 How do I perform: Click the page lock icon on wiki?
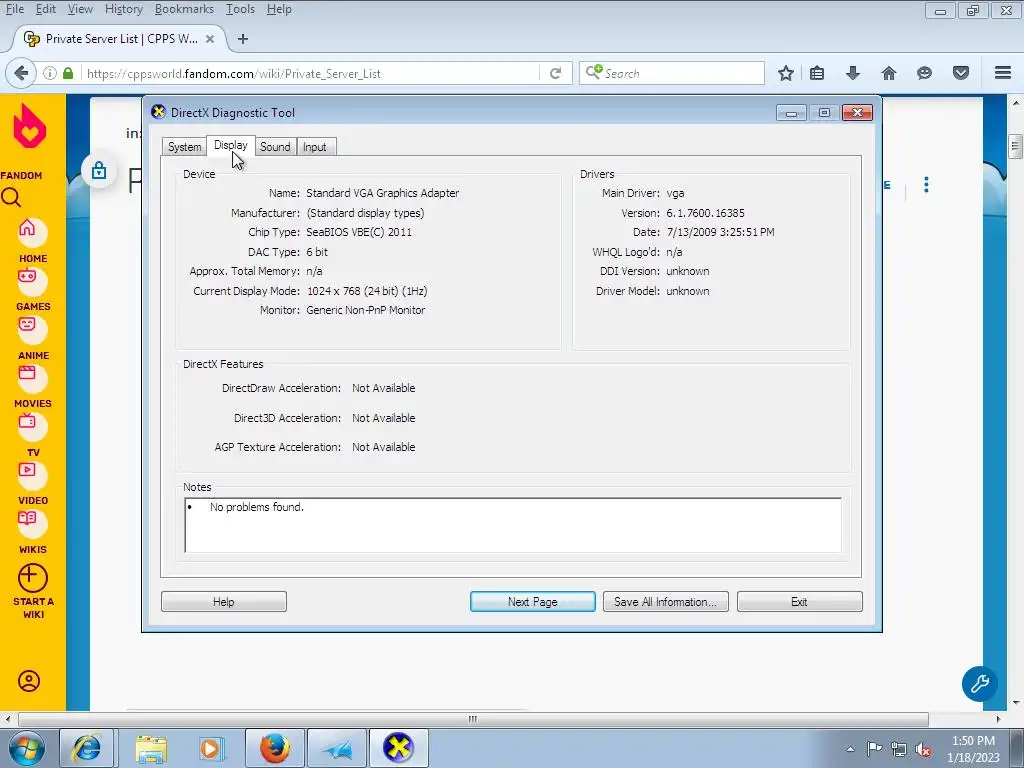click(x=99, y=170)
